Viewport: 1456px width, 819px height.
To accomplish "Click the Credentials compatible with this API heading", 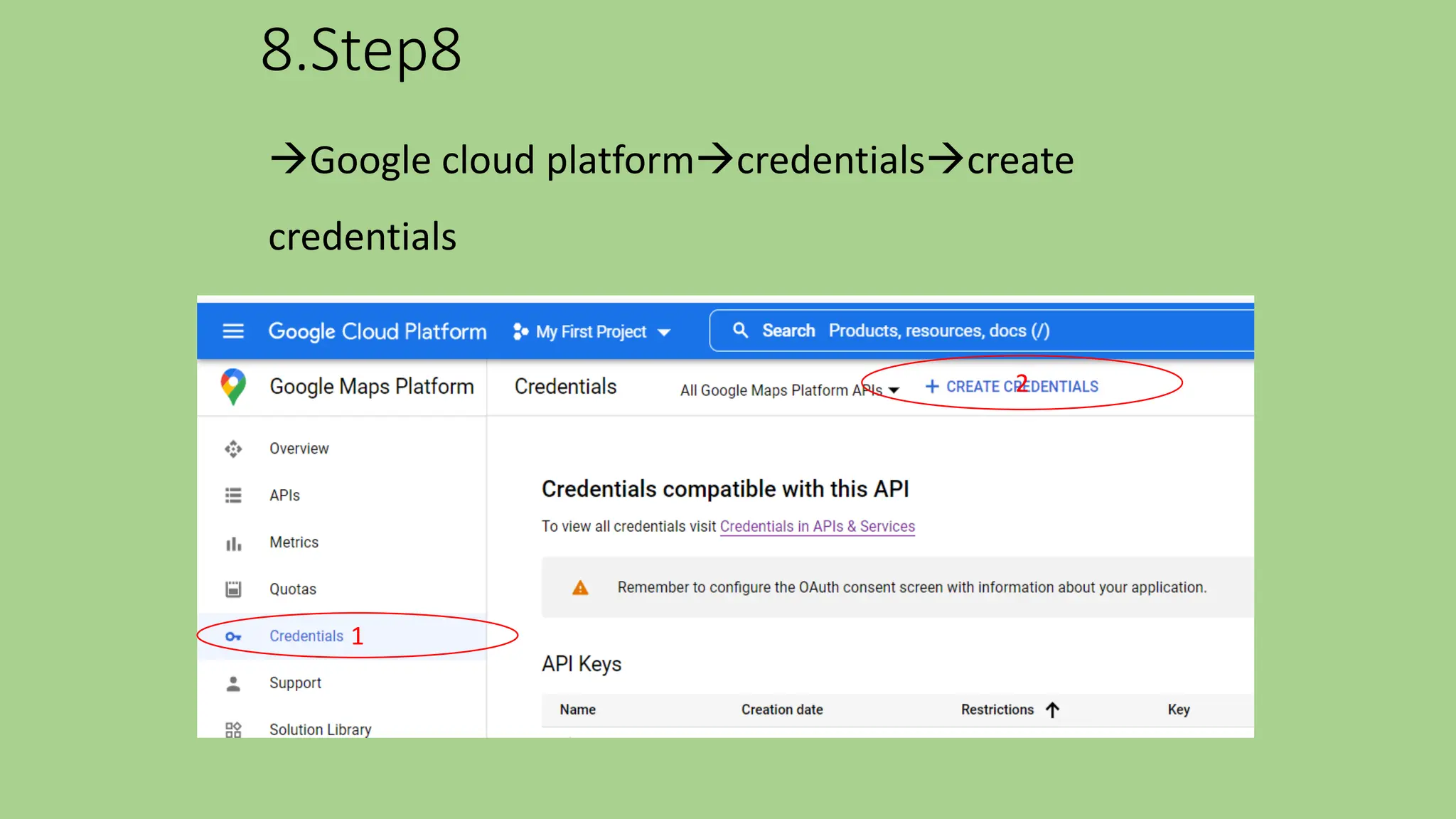I will (x=725, y=489).
